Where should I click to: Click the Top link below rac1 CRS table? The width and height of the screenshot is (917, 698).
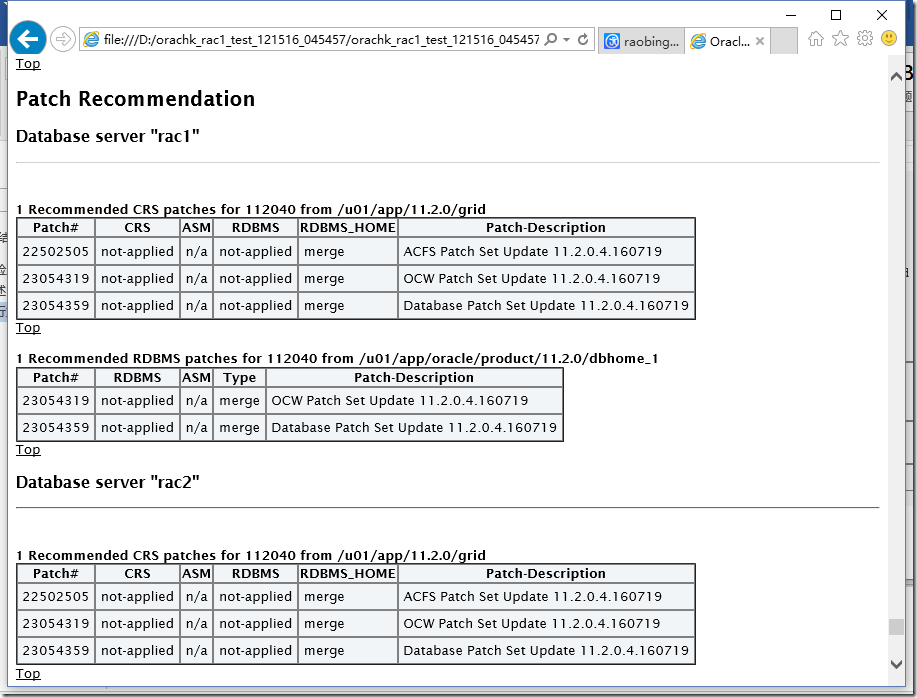pos(28,328)
